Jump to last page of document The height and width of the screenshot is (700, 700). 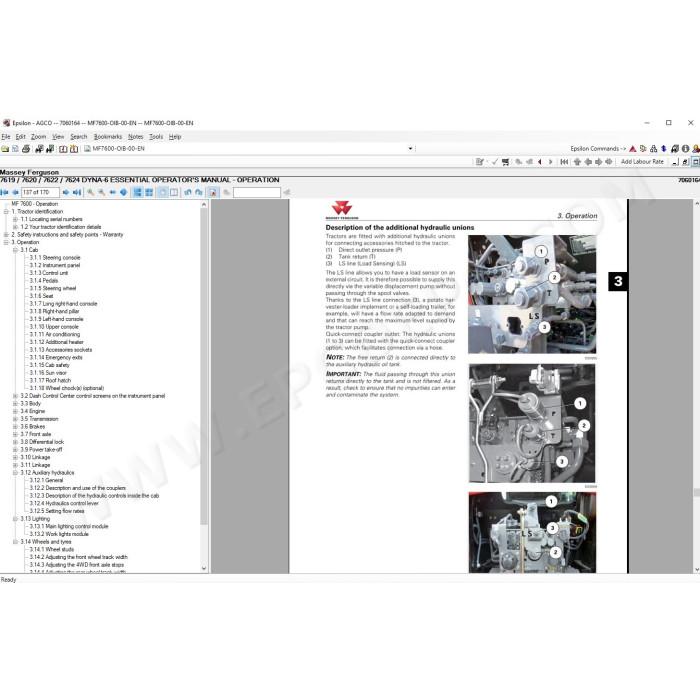[x=77, y=192]
